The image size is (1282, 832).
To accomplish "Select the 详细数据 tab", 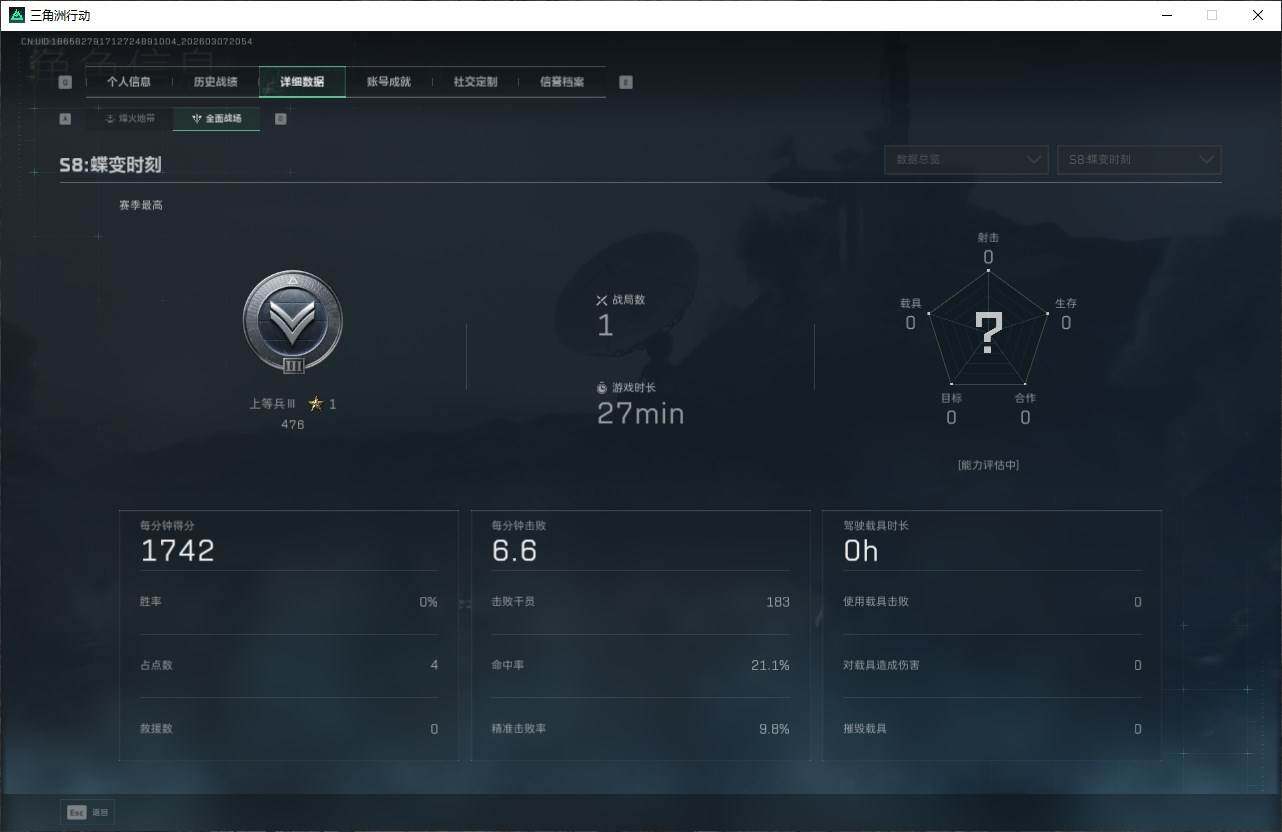I will pyautogui.click(x=302, y=82).
